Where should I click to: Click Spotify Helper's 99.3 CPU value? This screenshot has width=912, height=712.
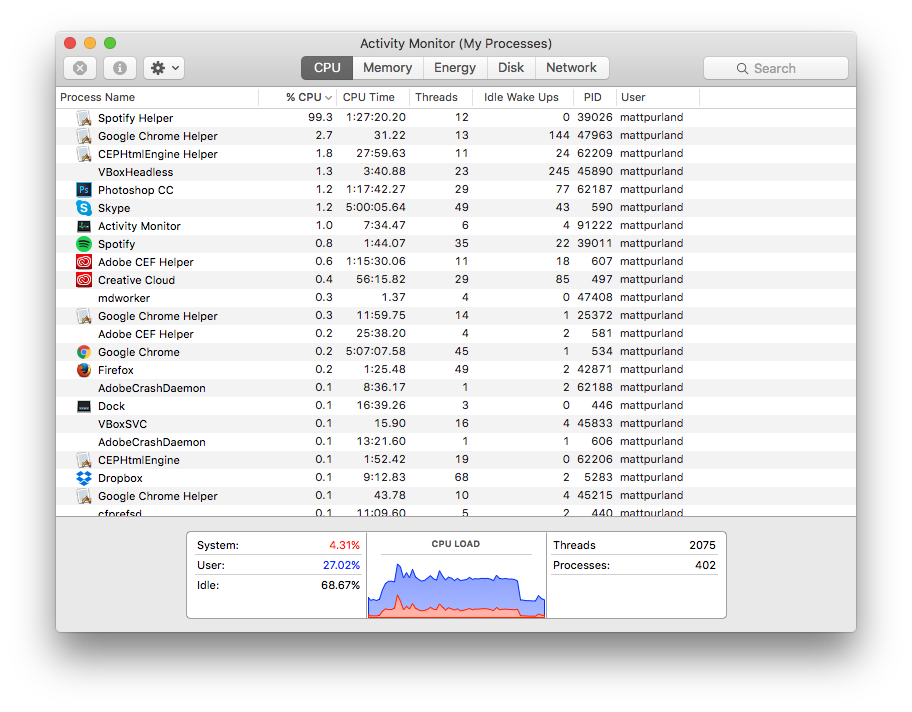pos(320,118)
